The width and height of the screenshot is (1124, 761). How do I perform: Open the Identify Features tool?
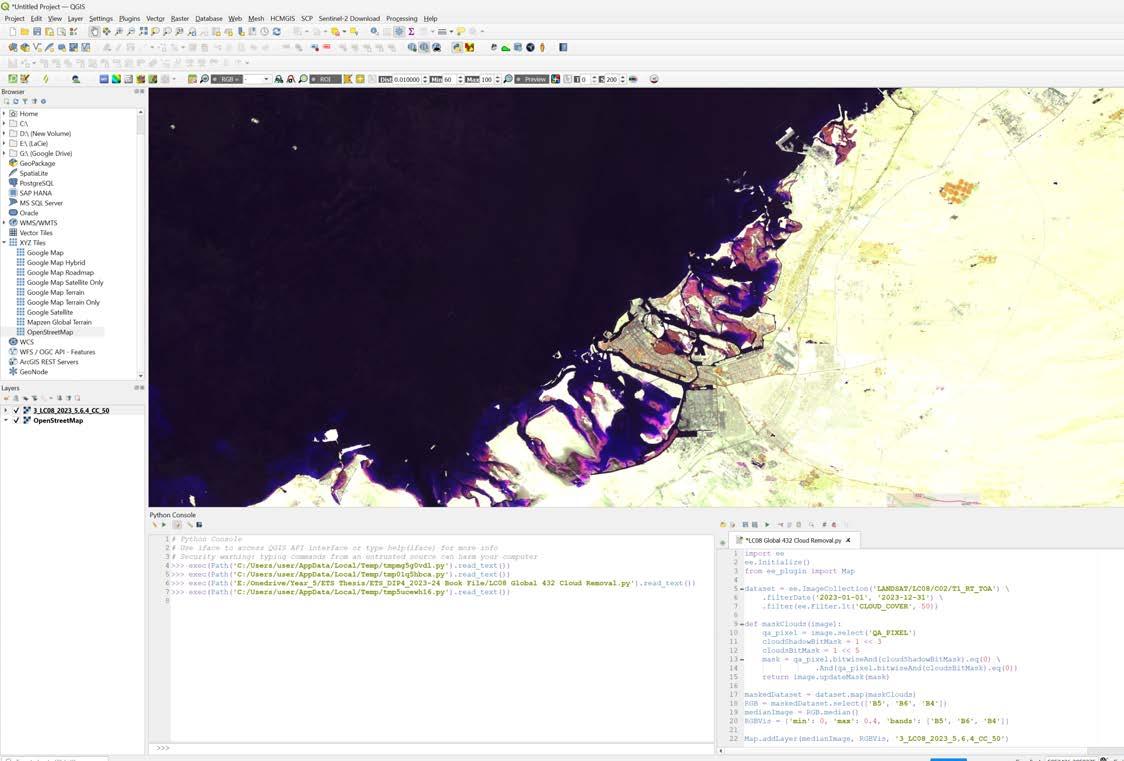[374, 32]
